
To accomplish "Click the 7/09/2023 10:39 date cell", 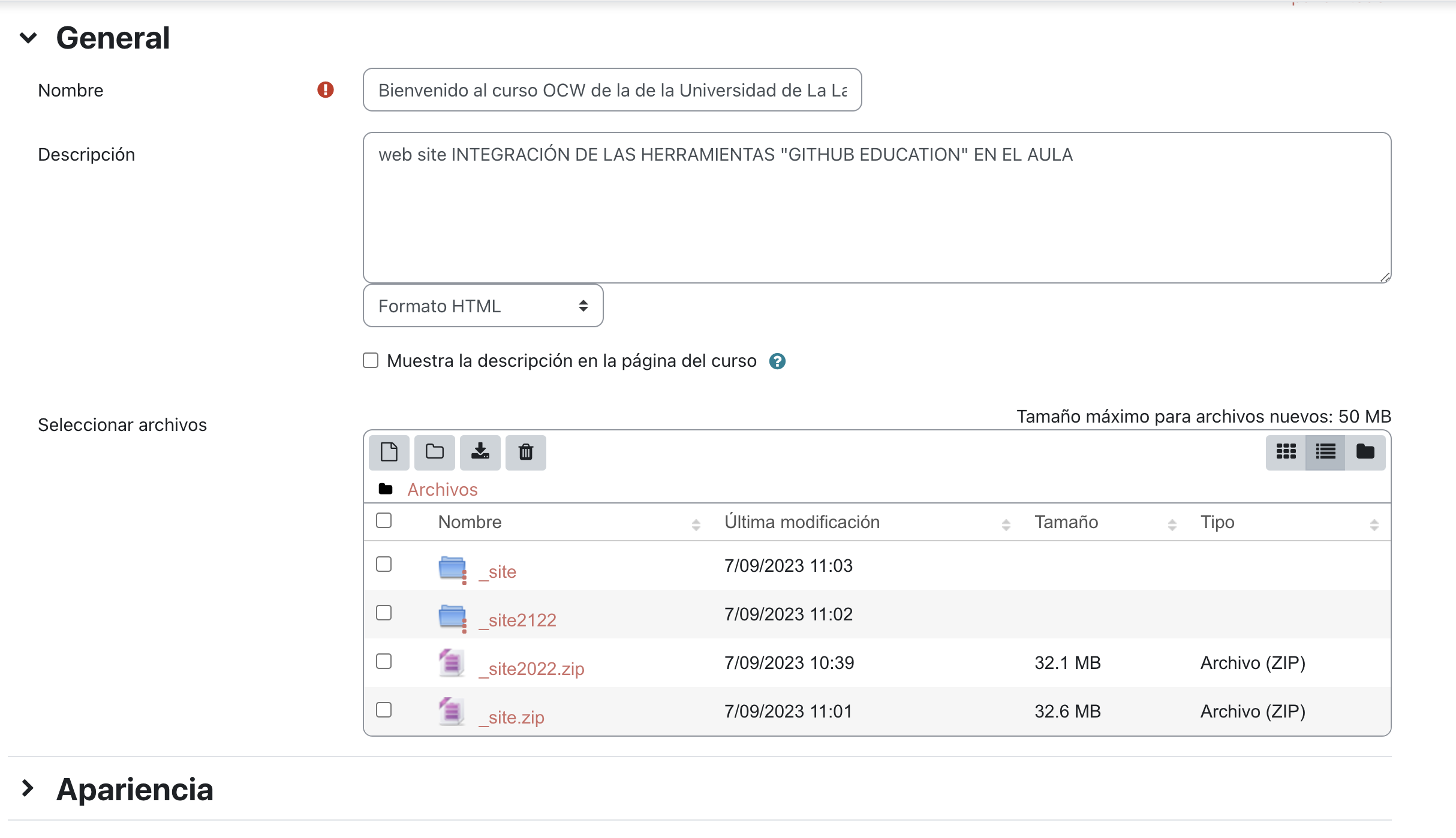I will click(x=789, y=663).
